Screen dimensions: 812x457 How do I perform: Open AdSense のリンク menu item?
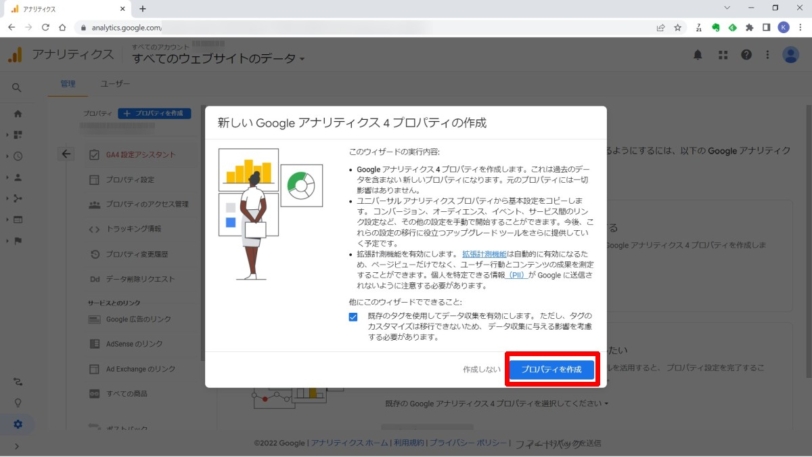(x=134, y=344)
